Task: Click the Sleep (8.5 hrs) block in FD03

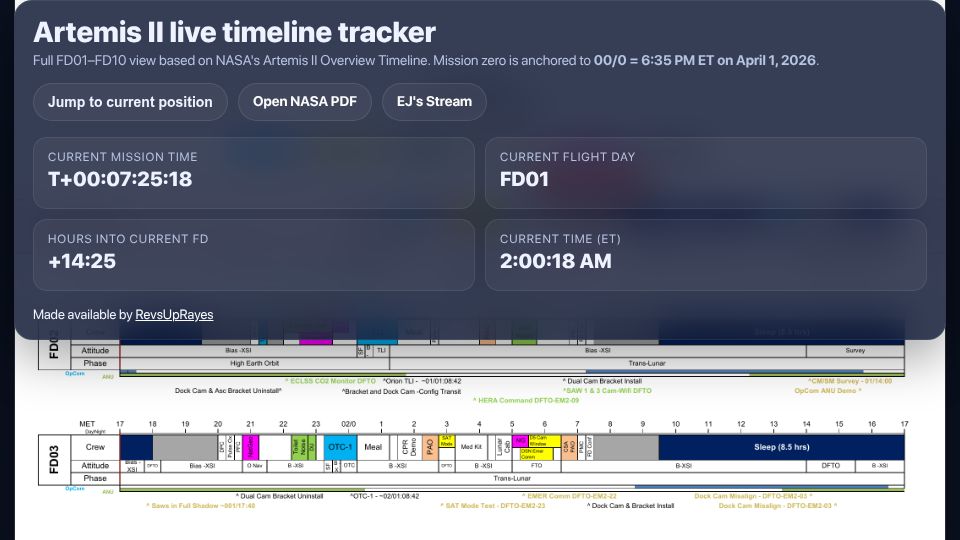Action: (x=781, y=448)
